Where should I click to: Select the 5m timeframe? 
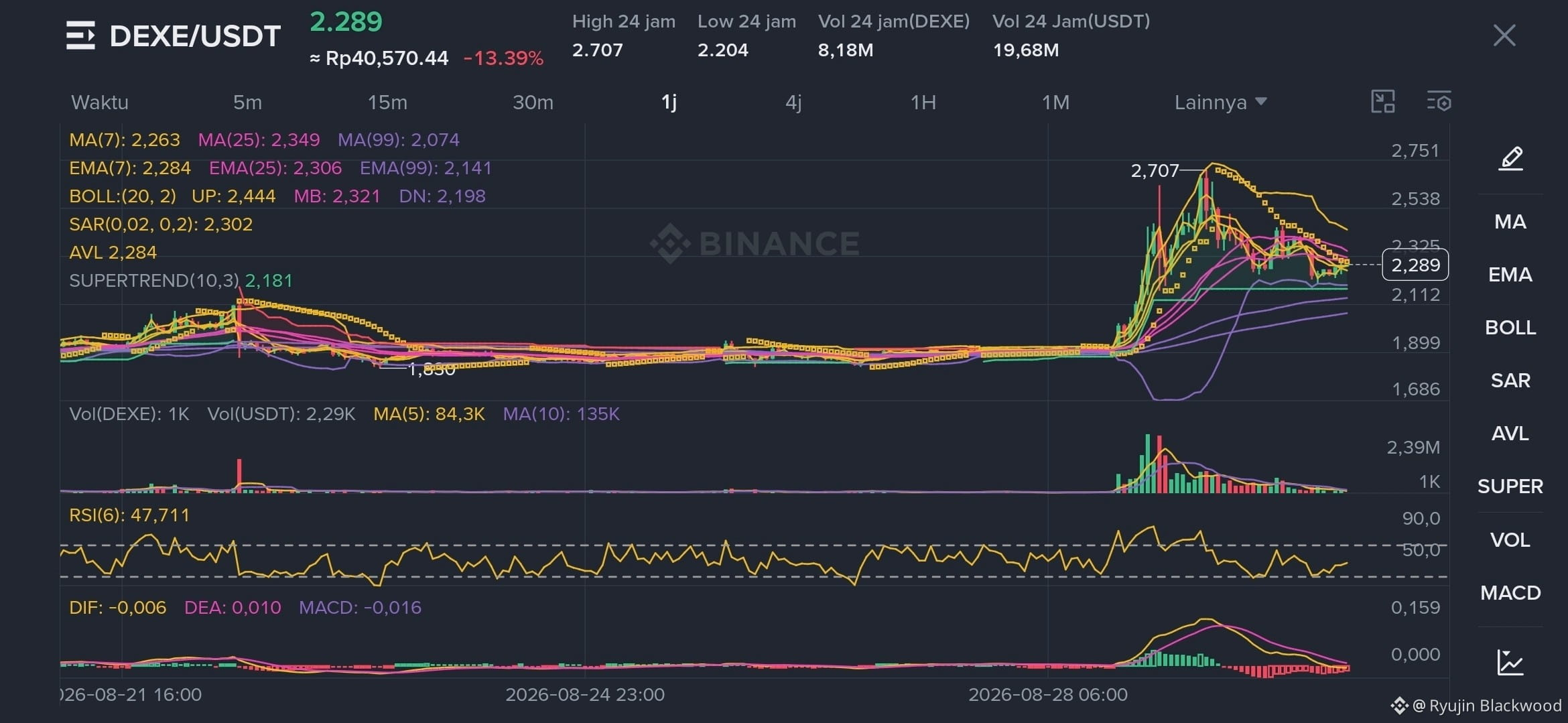point(247,102)
